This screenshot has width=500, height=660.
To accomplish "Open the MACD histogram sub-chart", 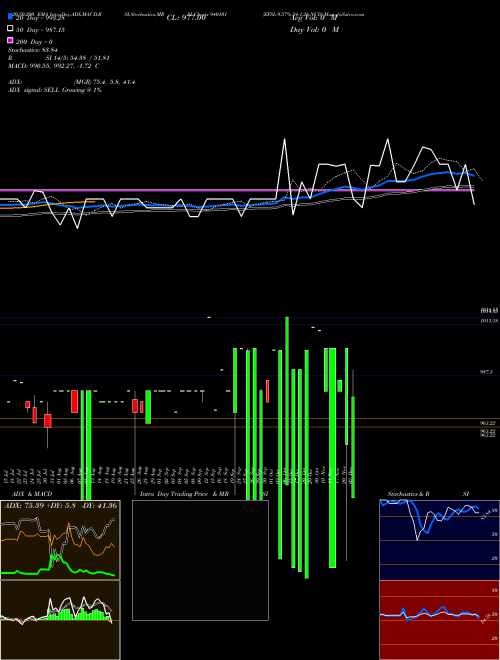I will click(60, 620).
